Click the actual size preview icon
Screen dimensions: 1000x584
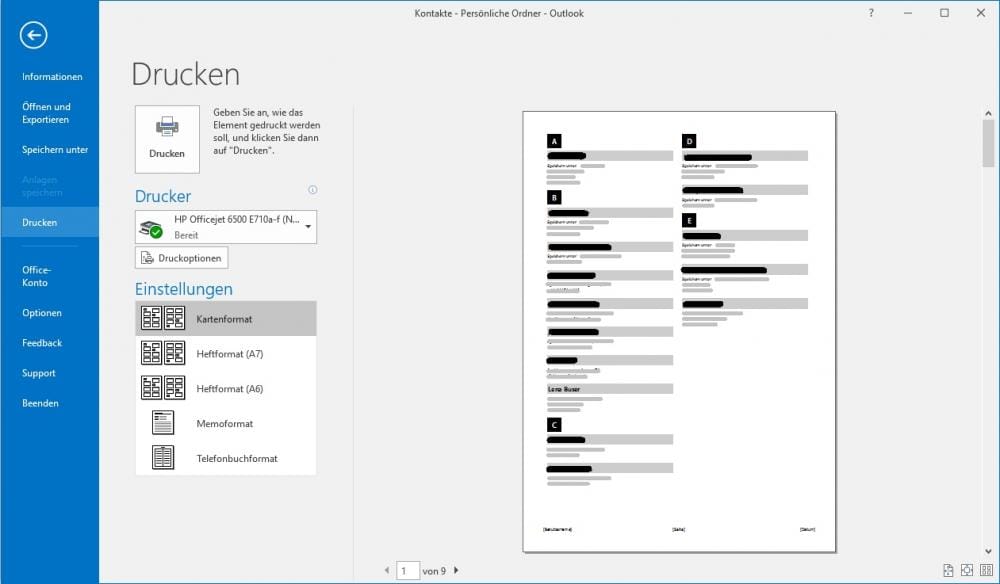(x=948, y=570)
